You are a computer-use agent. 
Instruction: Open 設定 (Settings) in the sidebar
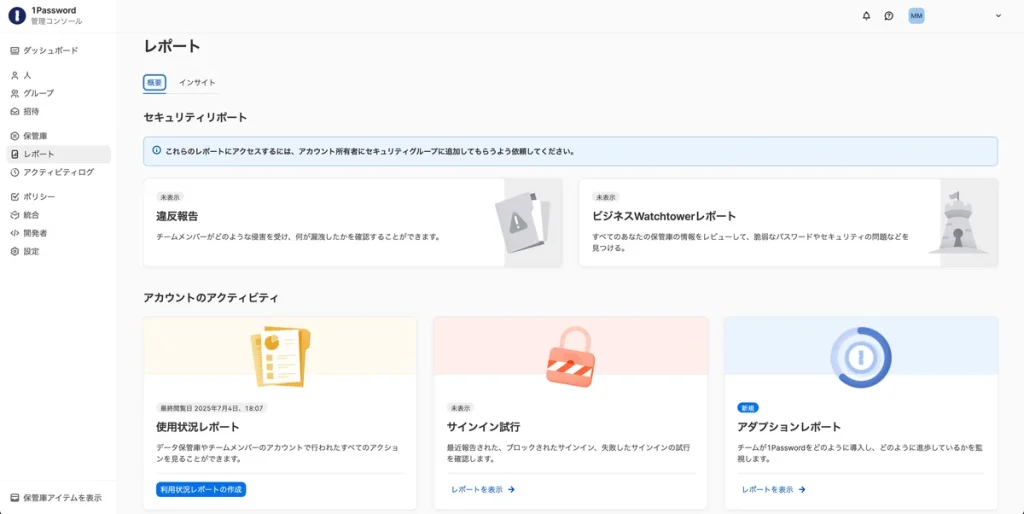click(x=31, y=251)
